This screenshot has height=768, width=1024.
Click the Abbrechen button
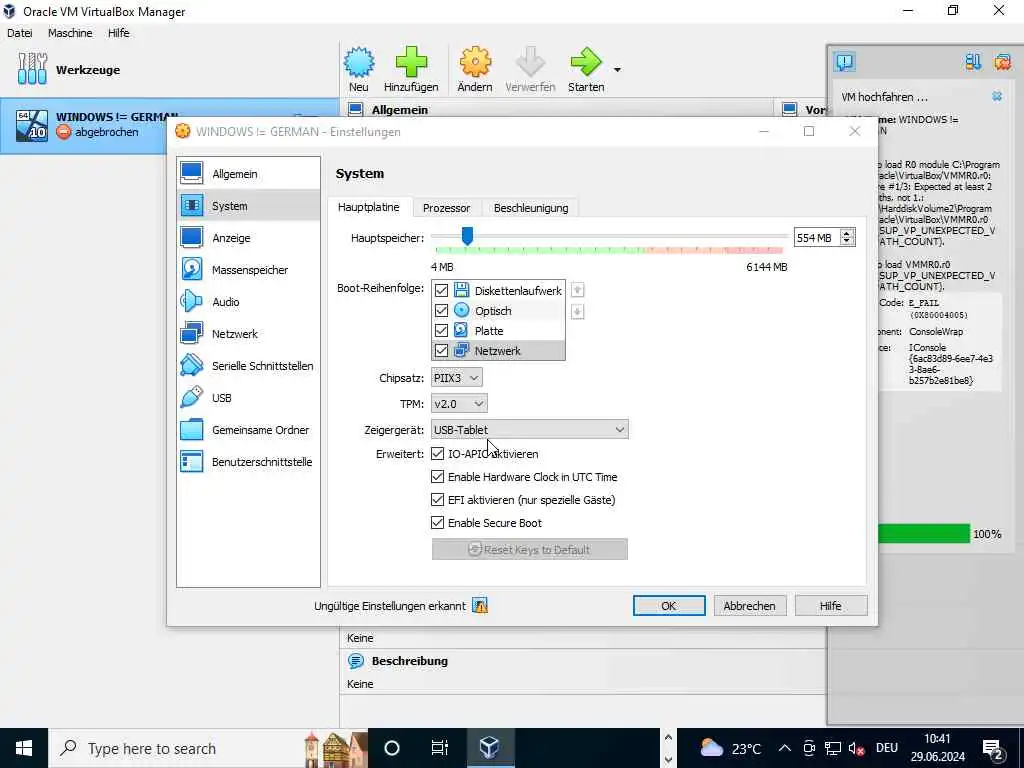point(750,606)
